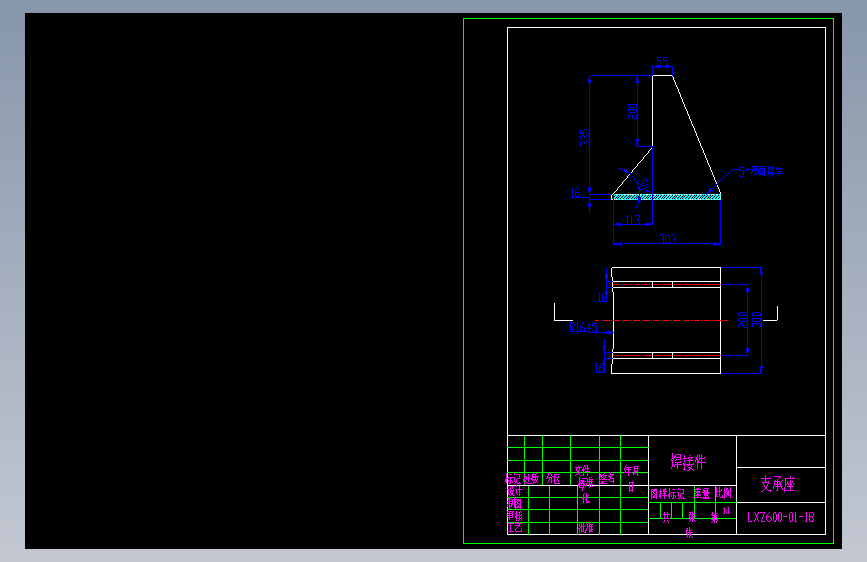Select the 重量 title block label
The width and height of the screenshot is (867, 562).
pyautogui.click(x=702, y=493)
